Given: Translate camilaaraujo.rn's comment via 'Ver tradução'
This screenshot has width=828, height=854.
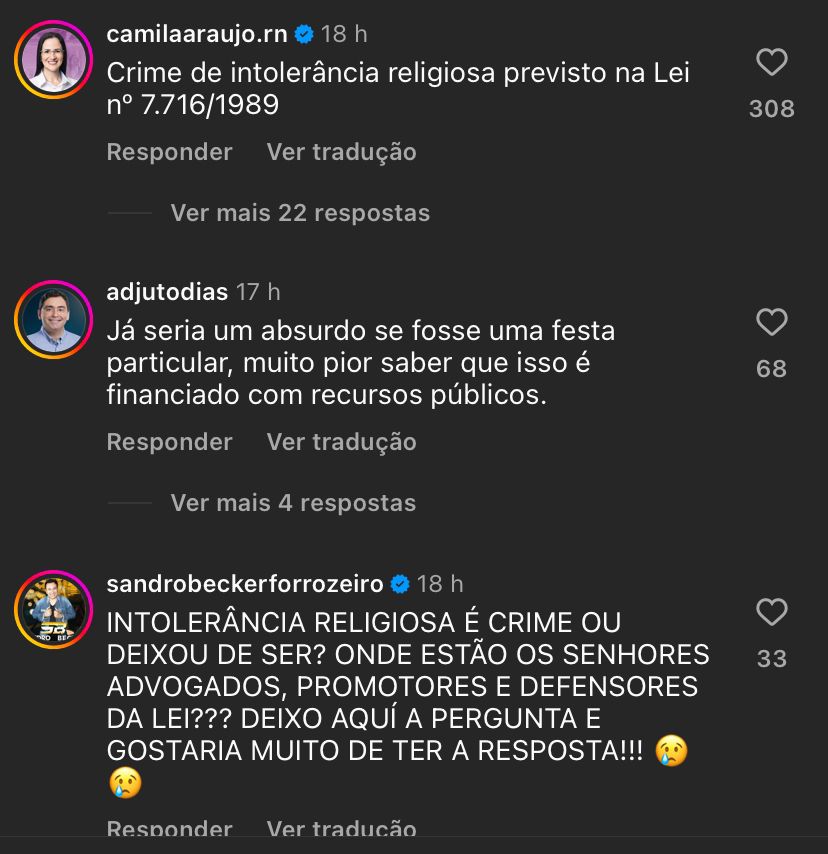Looking at the screenshot, I should [341, 152].
